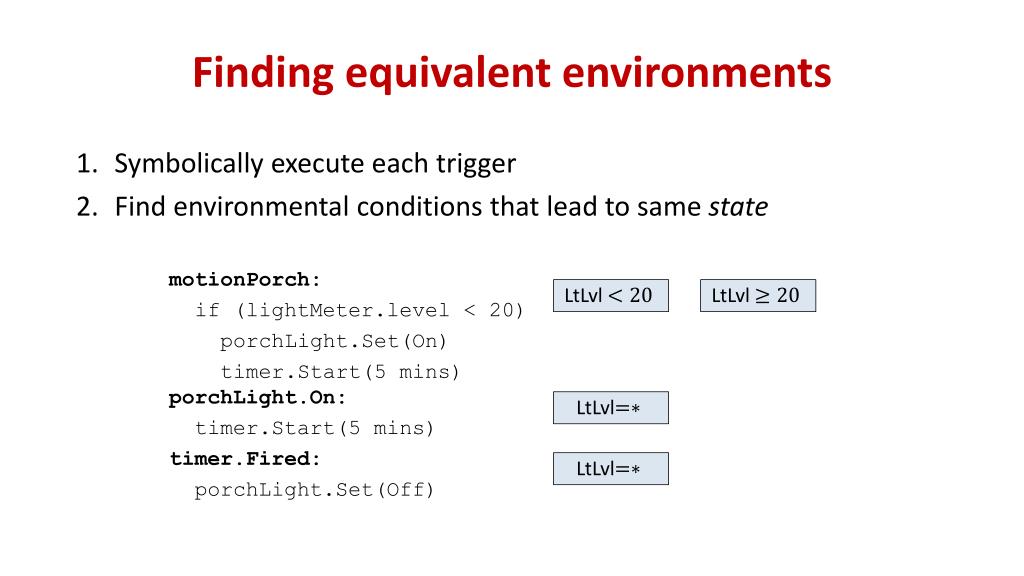Click the number '2.' list marker

click(87, 207)
